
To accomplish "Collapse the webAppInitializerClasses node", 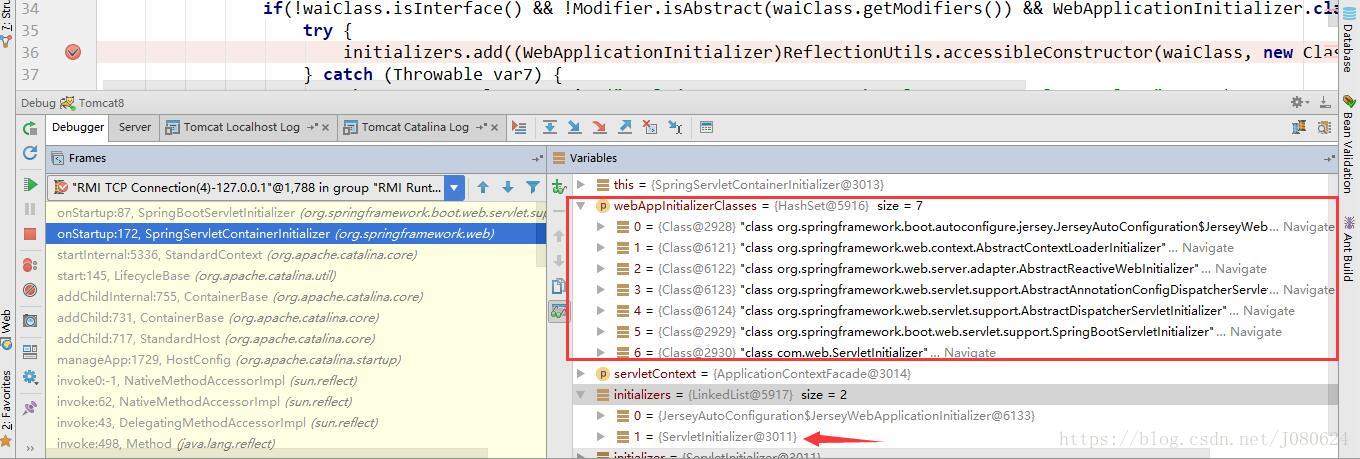I will coord(581,205).
